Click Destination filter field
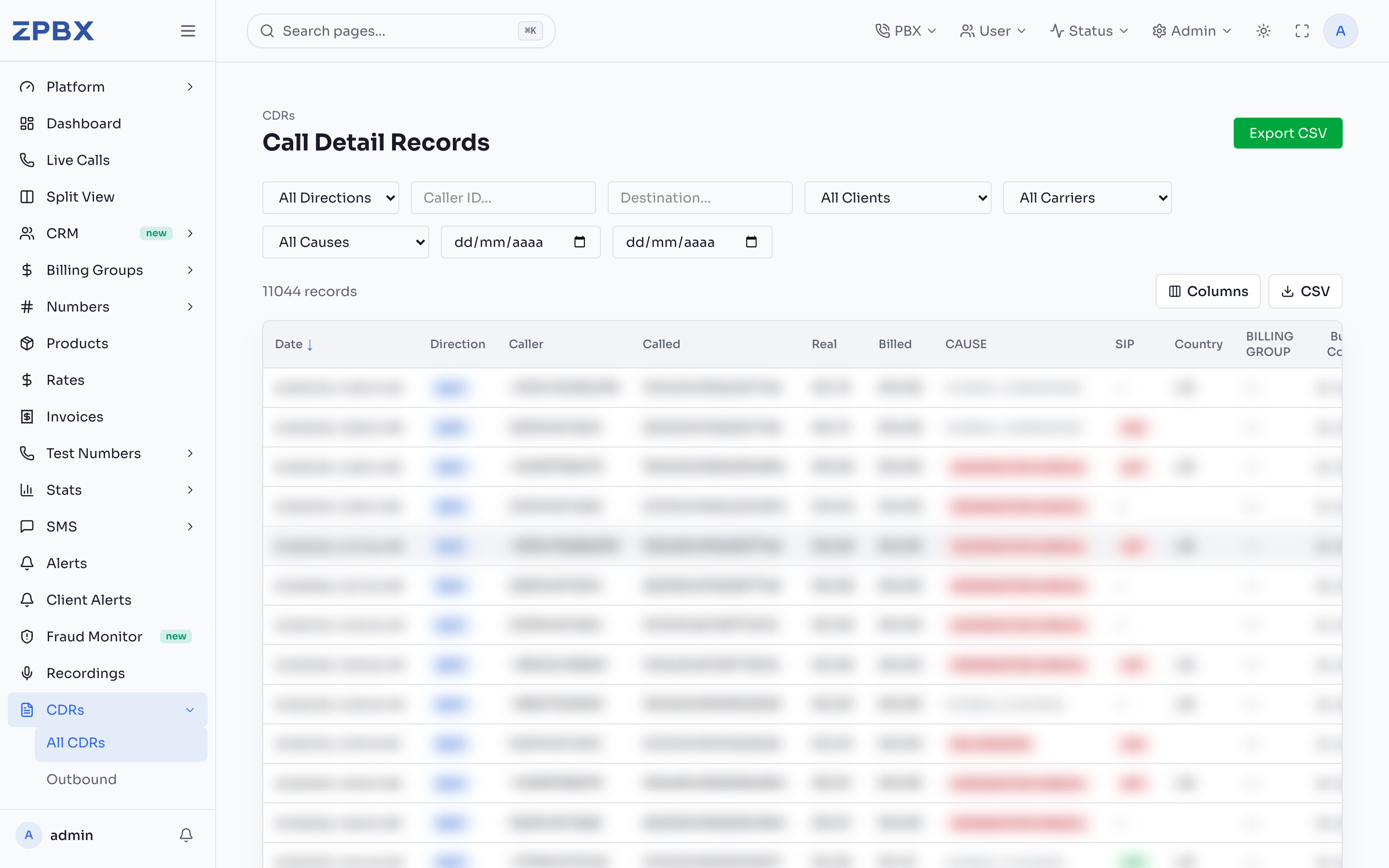Viewport: 1389px width, 868px height. pyautogui.click(x=700, y=198)
